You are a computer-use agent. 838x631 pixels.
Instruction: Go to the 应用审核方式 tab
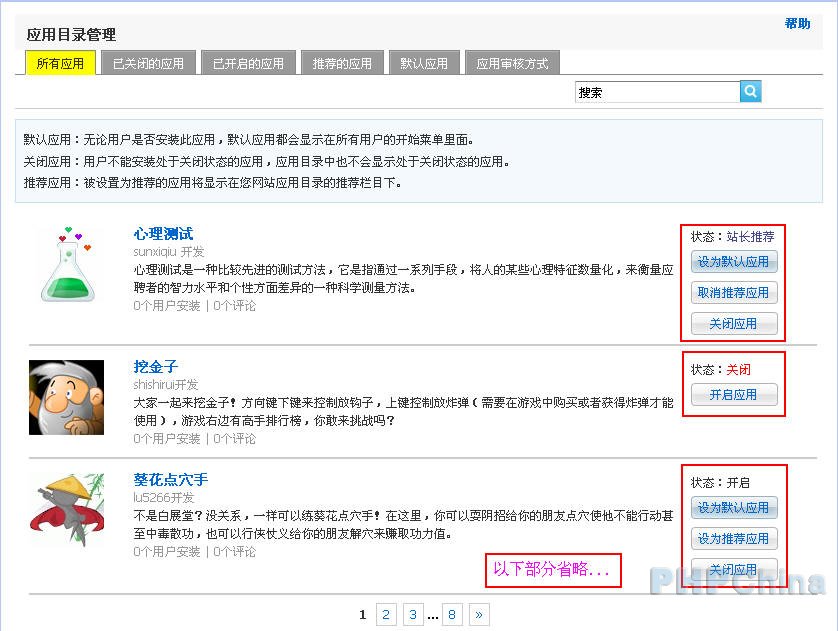[x=512, y=63]
